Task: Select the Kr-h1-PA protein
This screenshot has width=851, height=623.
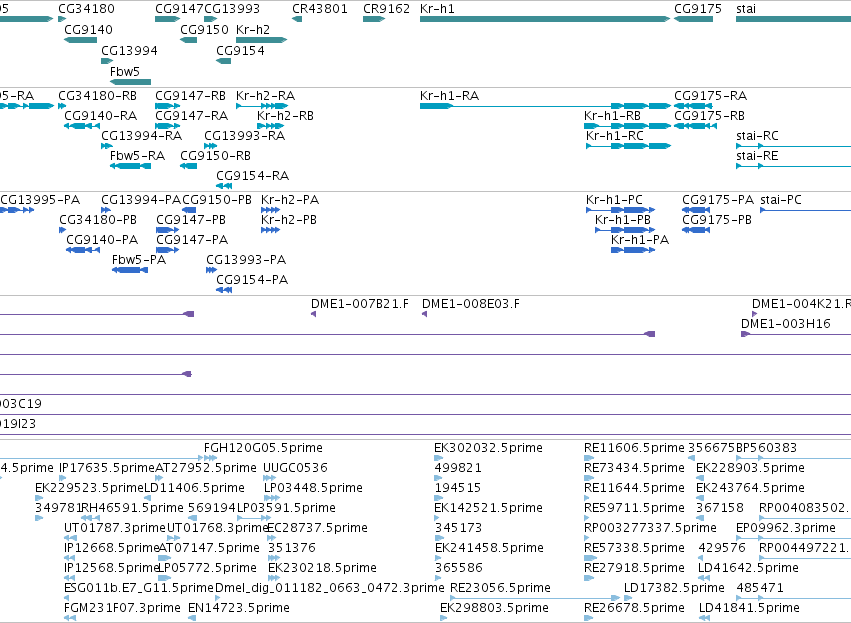Action: 633,250
